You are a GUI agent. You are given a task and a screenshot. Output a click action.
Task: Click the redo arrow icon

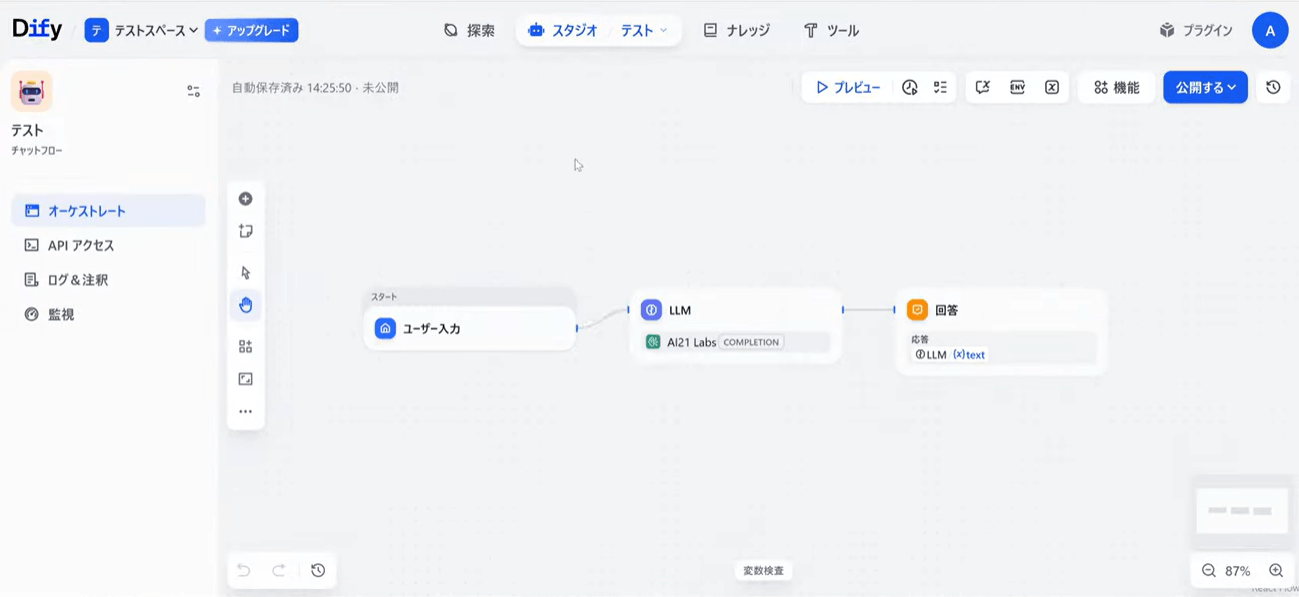(279, 570)
